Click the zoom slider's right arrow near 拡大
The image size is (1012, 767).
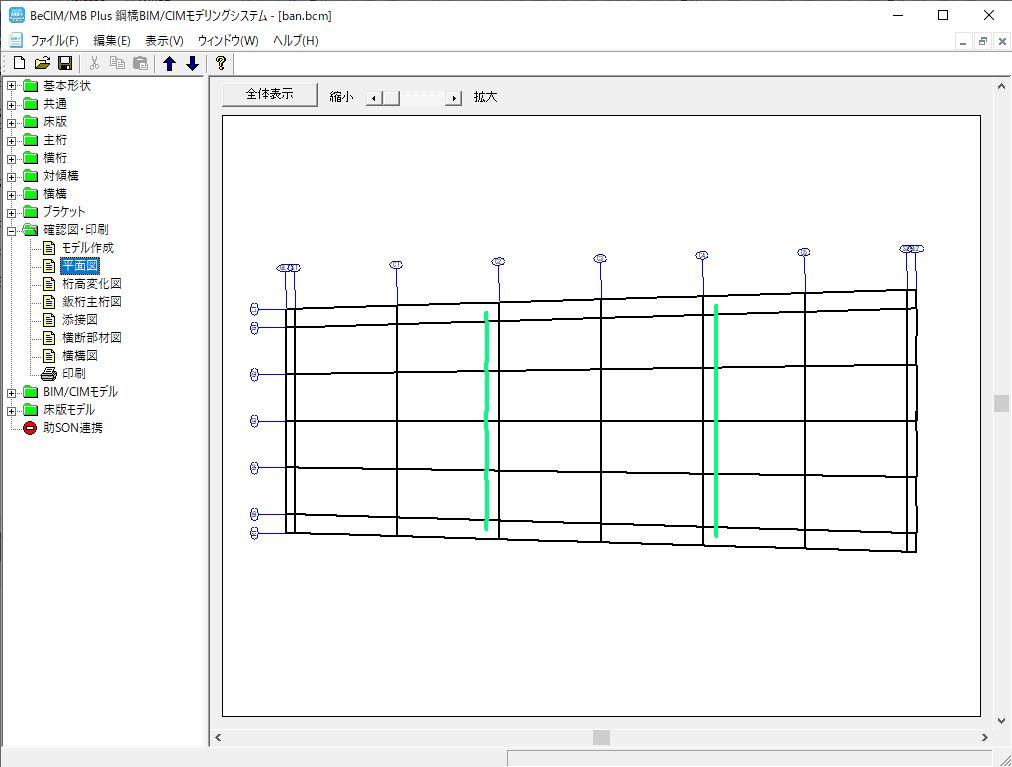[x=454, y=98]
